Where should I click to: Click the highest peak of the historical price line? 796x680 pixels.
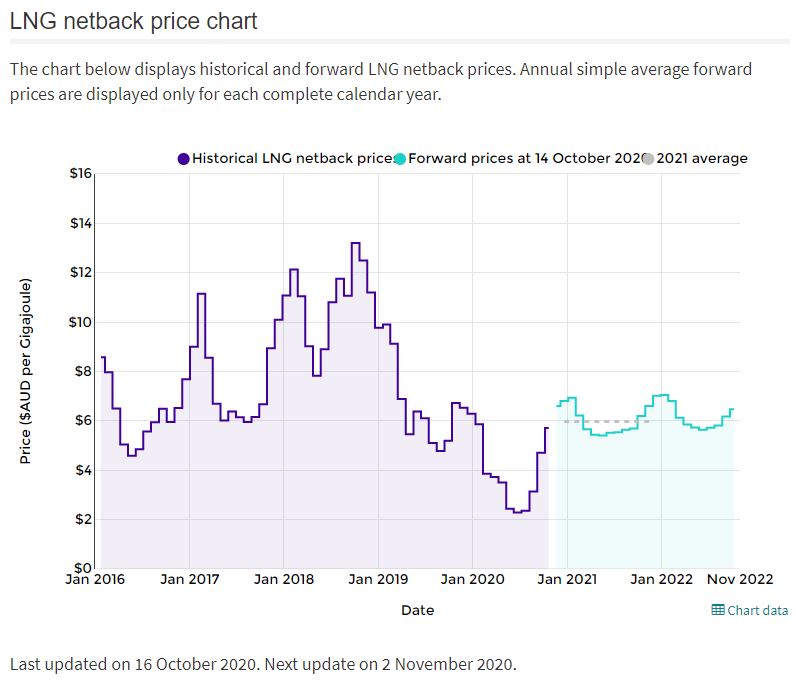tap(355, 243)
